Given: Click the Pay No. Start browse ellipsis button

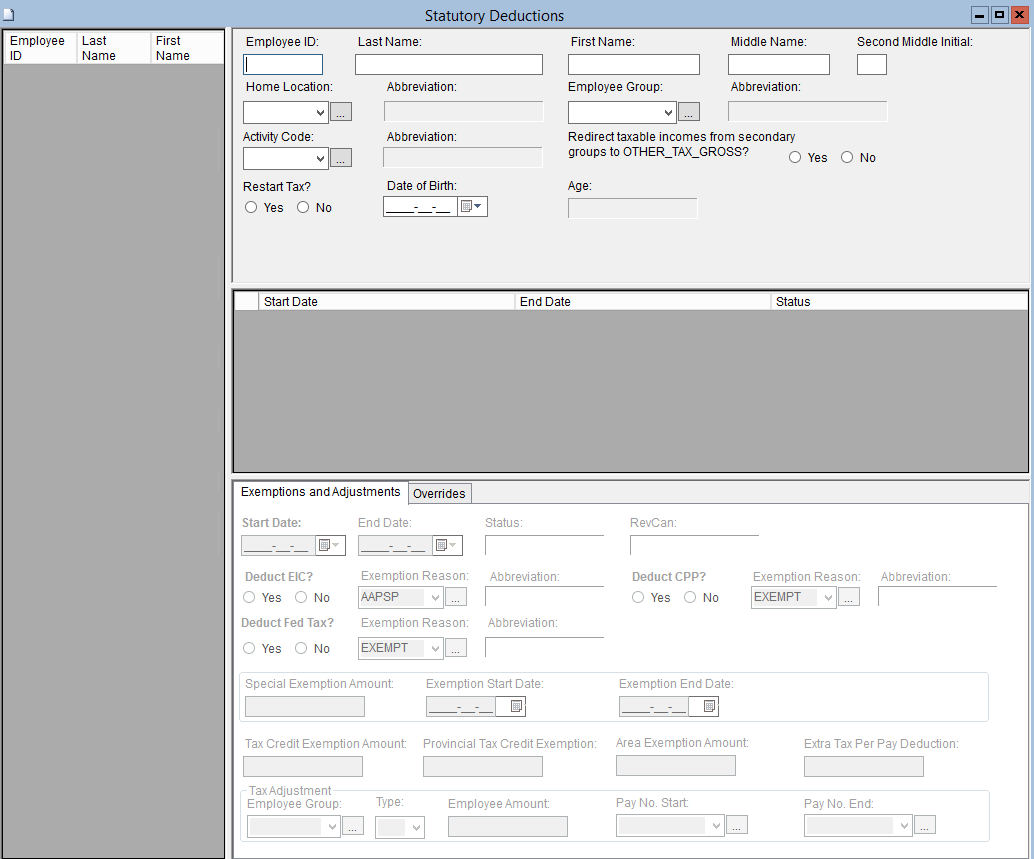Looking at the screenshot, I should (x=737, y=826).
